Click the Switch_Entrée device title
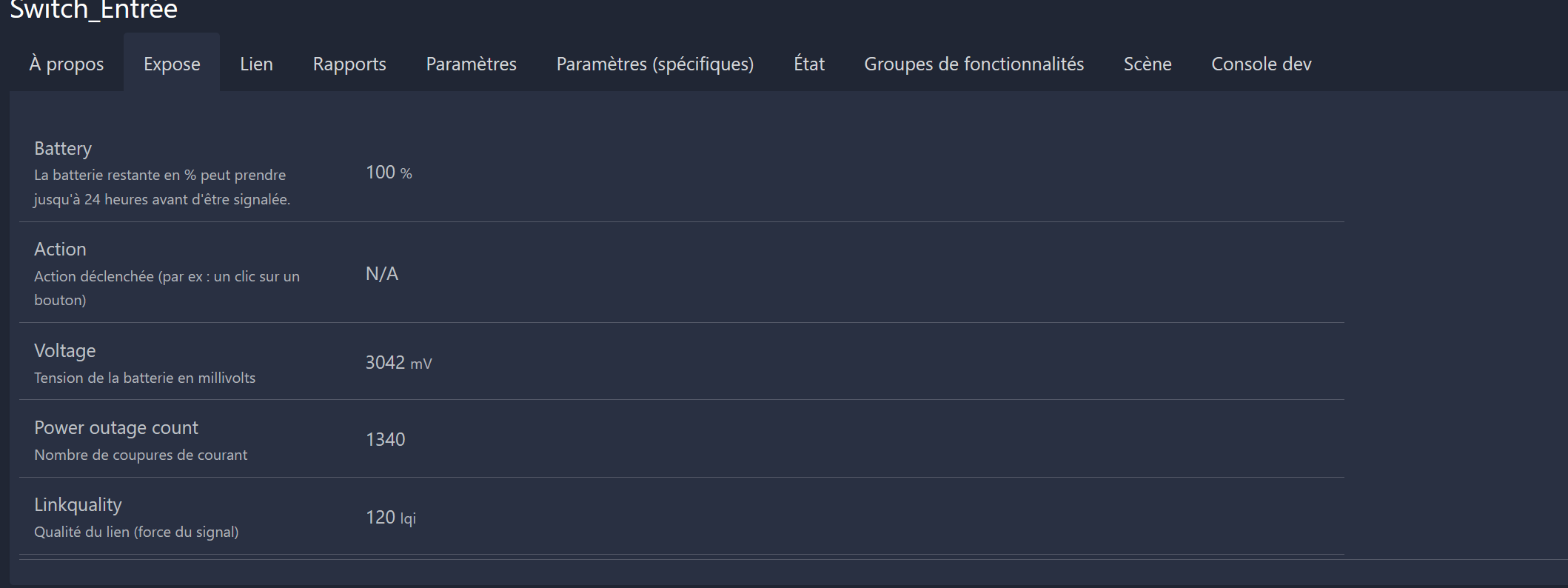Viewport: 1568px width, 588px height. 93,10
